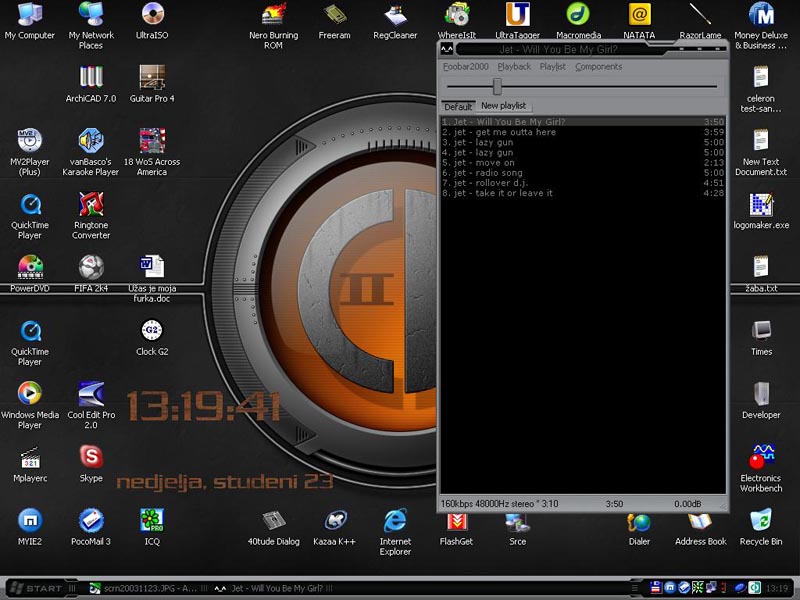Open the Recycle Bin icon
The width and height of the screenshot is (800, 600).
pos(761,521)
